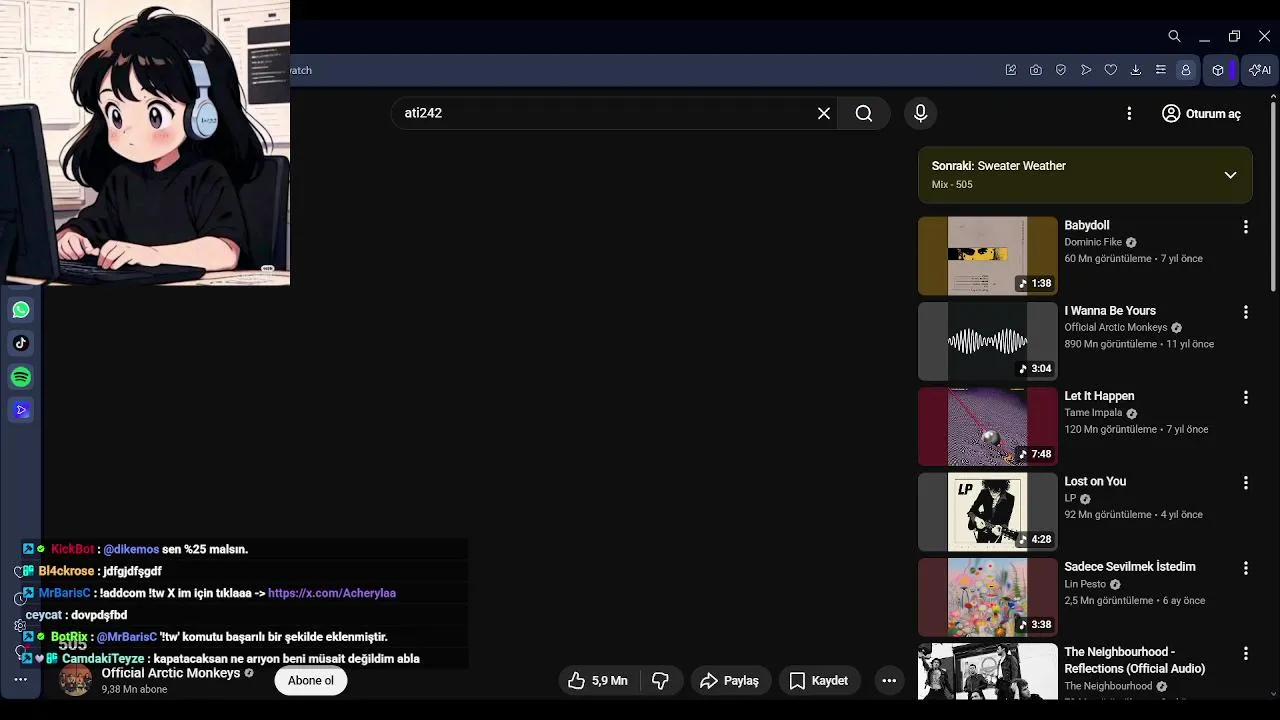Subscribe with the Abone ol button

coord(311,681)
